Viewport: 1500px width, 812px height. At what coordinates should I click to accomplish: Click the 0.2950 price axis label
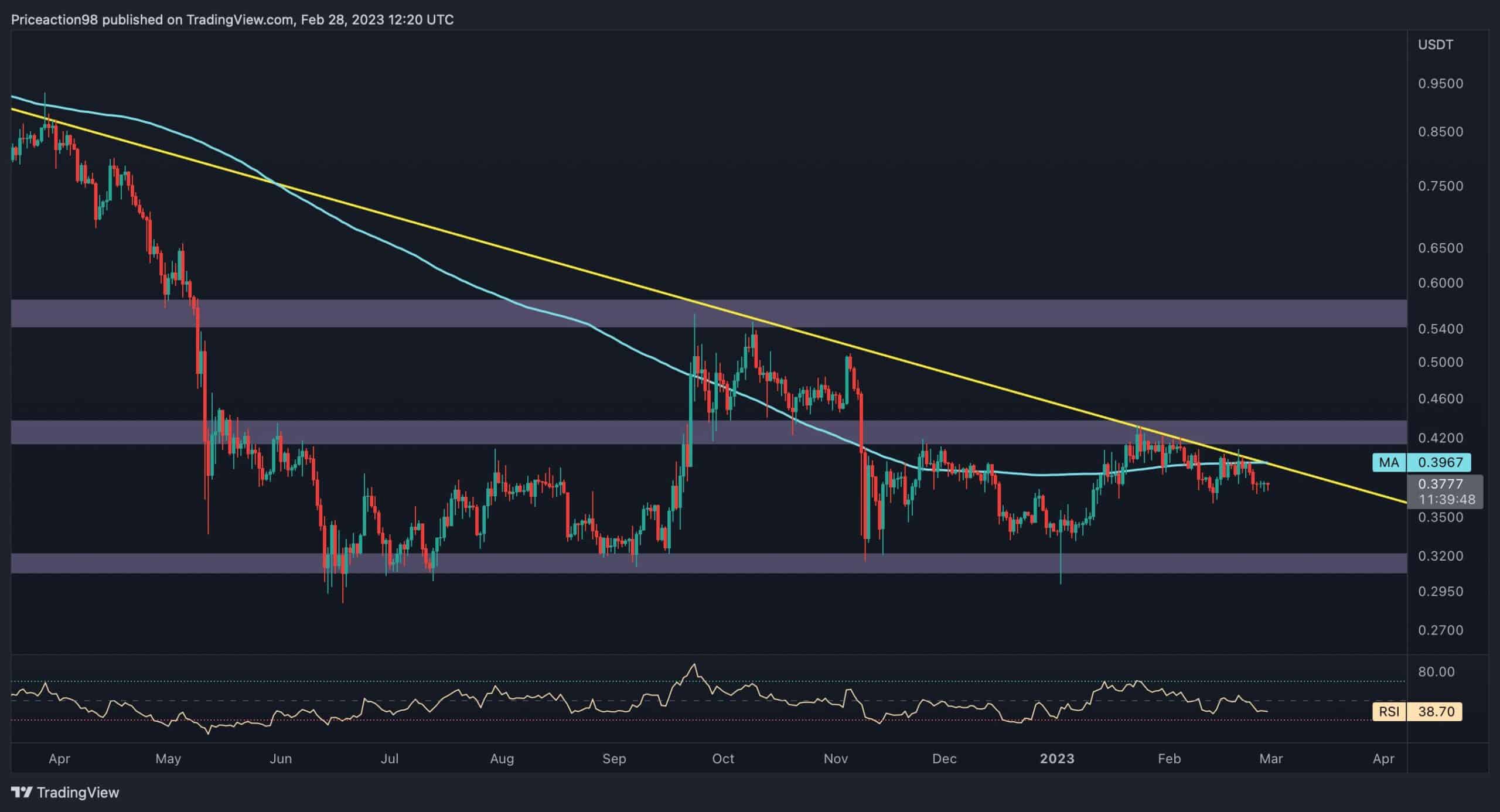[x=1440, y=592]
